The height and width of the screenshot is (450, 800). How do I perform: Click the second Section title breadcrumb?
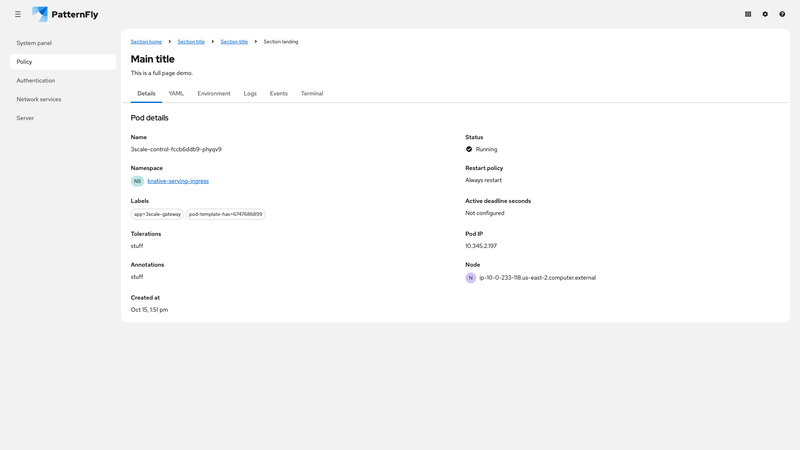pyautogui.click(x=234, y=42)
